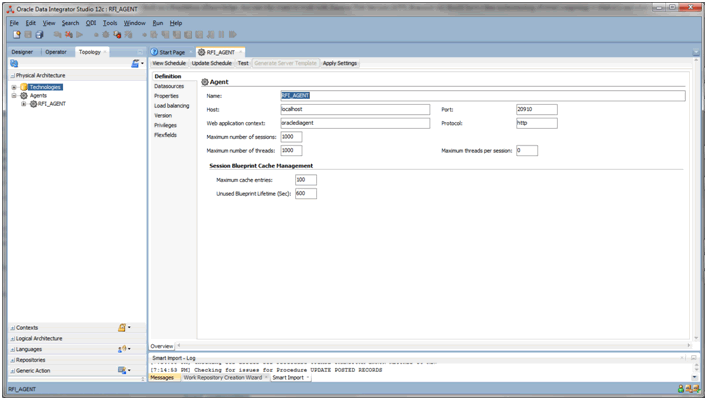Open the File menu

(x=14, y=23)
